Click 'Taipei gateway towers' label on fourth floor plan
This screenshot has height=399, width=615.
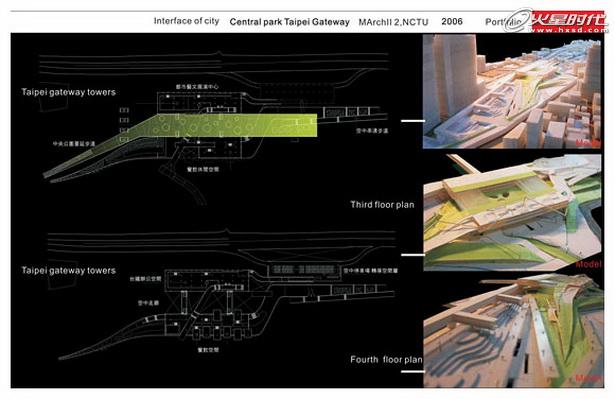[69, 270]
